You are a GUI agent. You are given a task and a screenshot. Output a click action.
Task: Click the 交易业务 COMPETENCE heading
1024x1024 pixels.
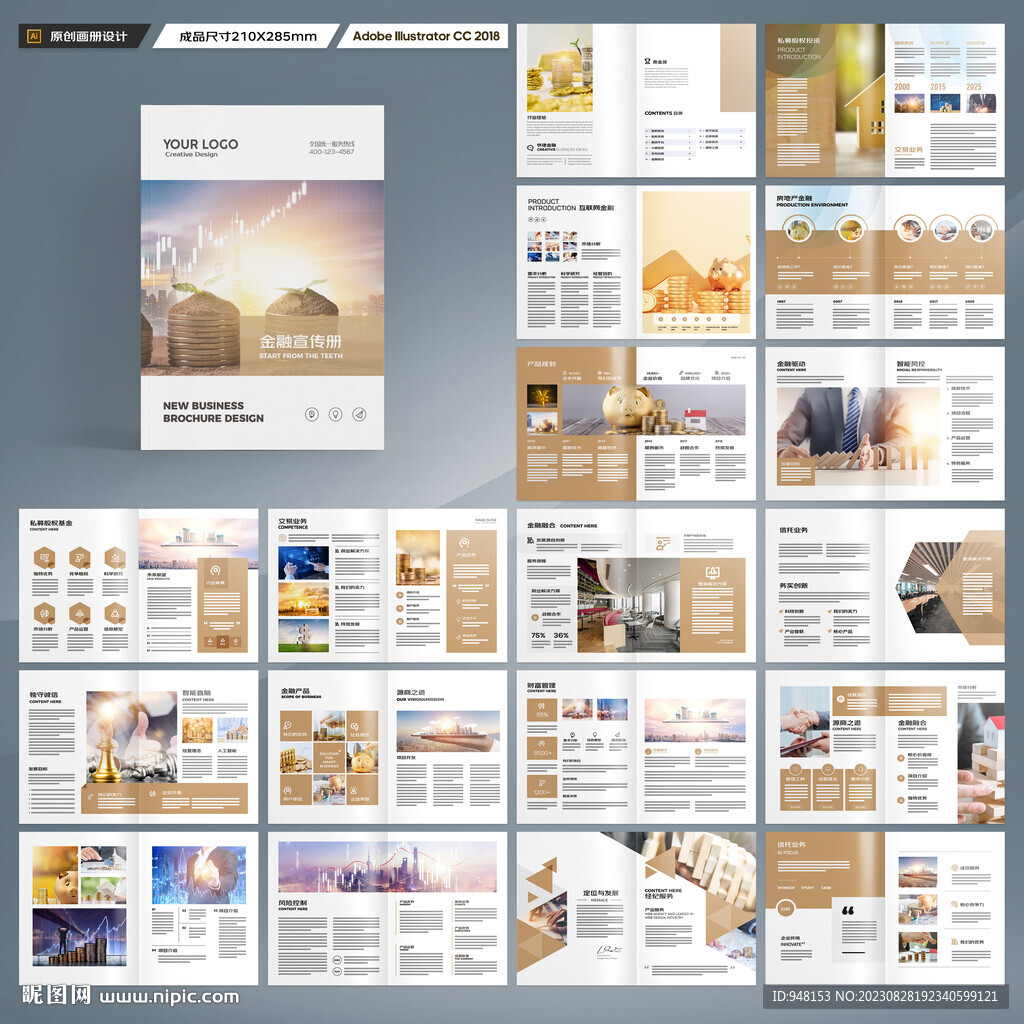tap(293, 523)
